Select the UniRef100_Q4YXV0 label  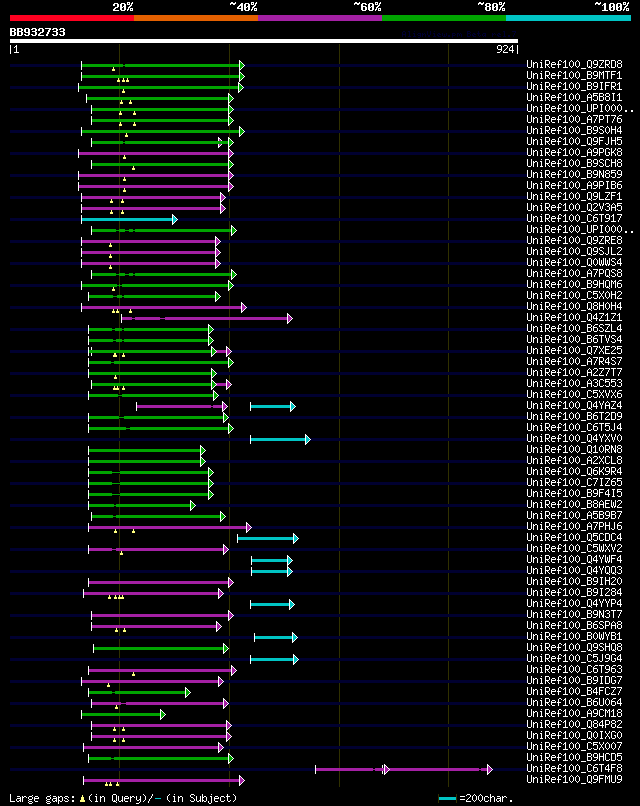coord(574,438)
